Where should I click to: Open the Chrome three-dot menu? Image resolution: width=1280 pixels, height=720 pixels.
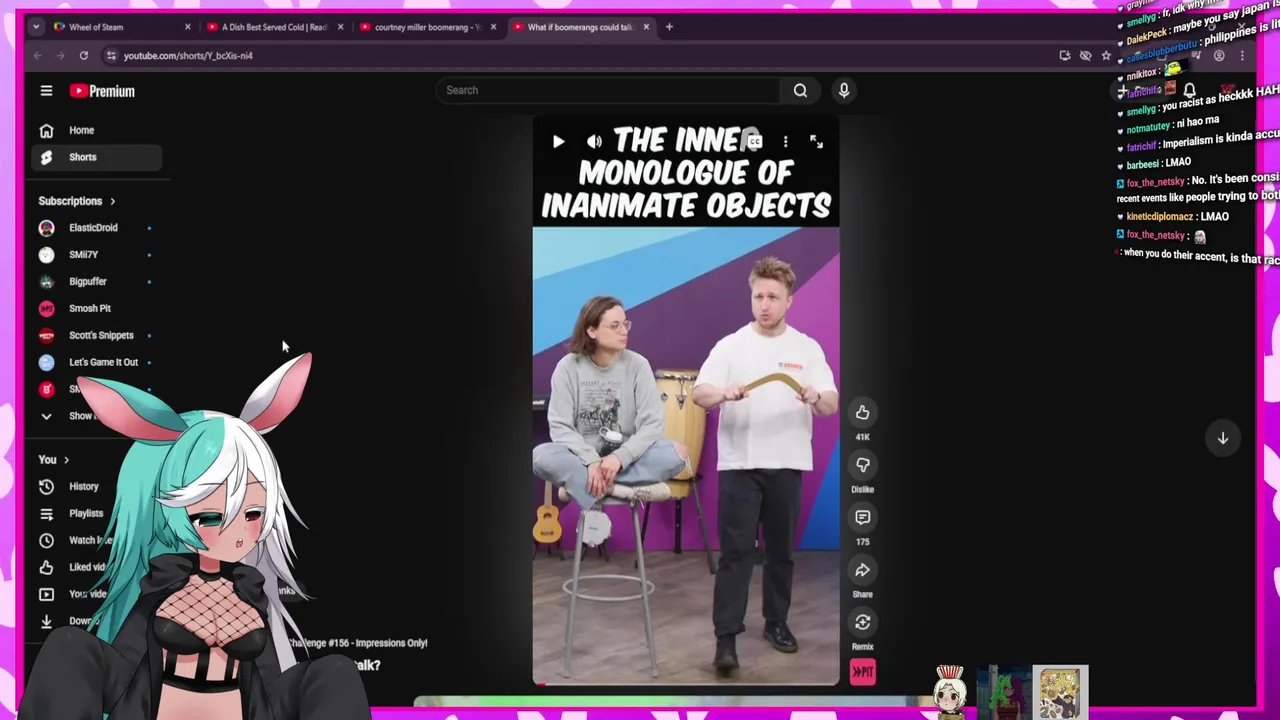click(1242, 56)
